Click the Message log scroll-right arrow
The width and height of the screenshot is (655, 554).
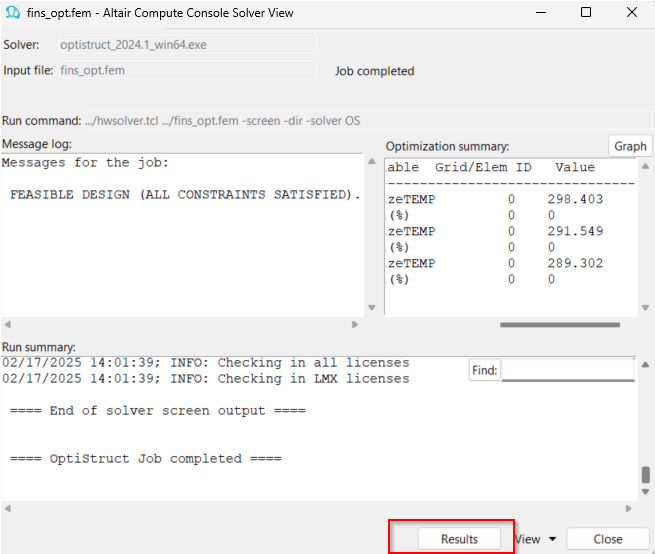point(355,324)
